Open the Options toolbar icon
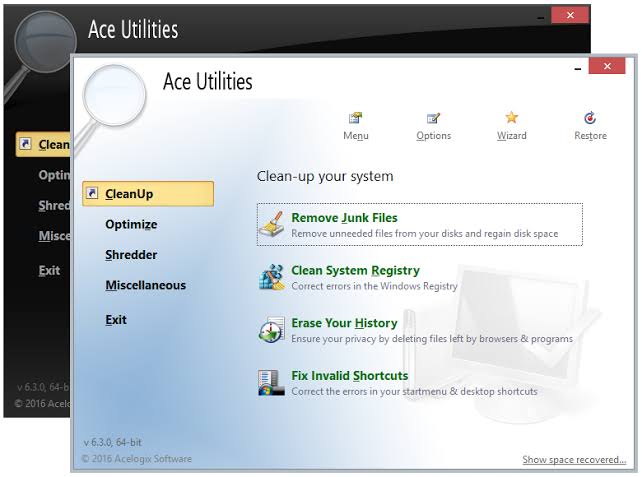 point(433,118)
